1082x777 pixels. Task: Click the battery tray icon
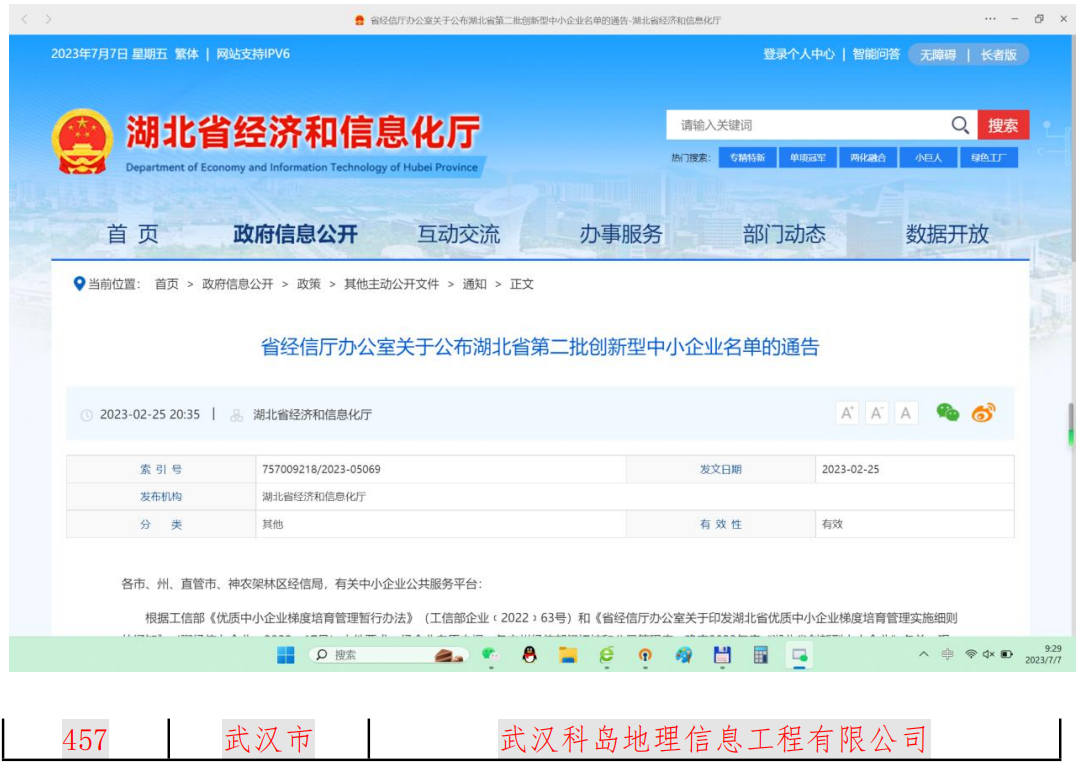point(1007,654)
